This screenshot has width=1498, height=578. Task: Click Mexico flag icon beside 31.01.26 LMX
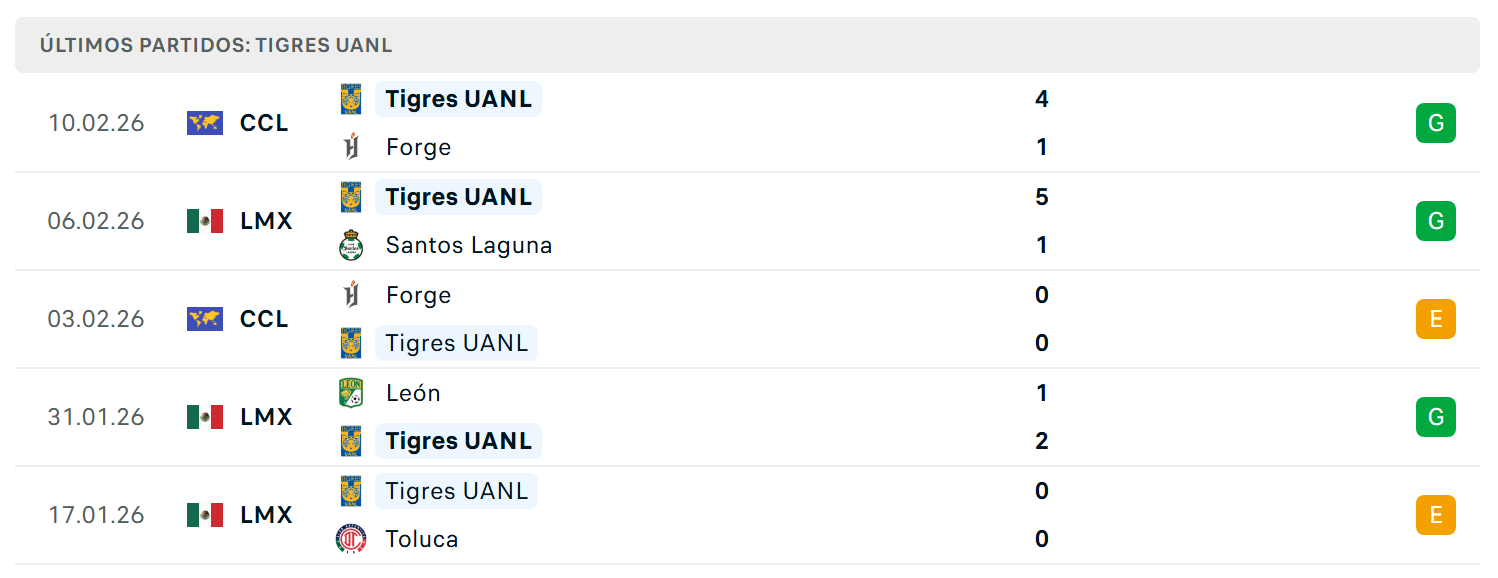[x=205, y=417]
